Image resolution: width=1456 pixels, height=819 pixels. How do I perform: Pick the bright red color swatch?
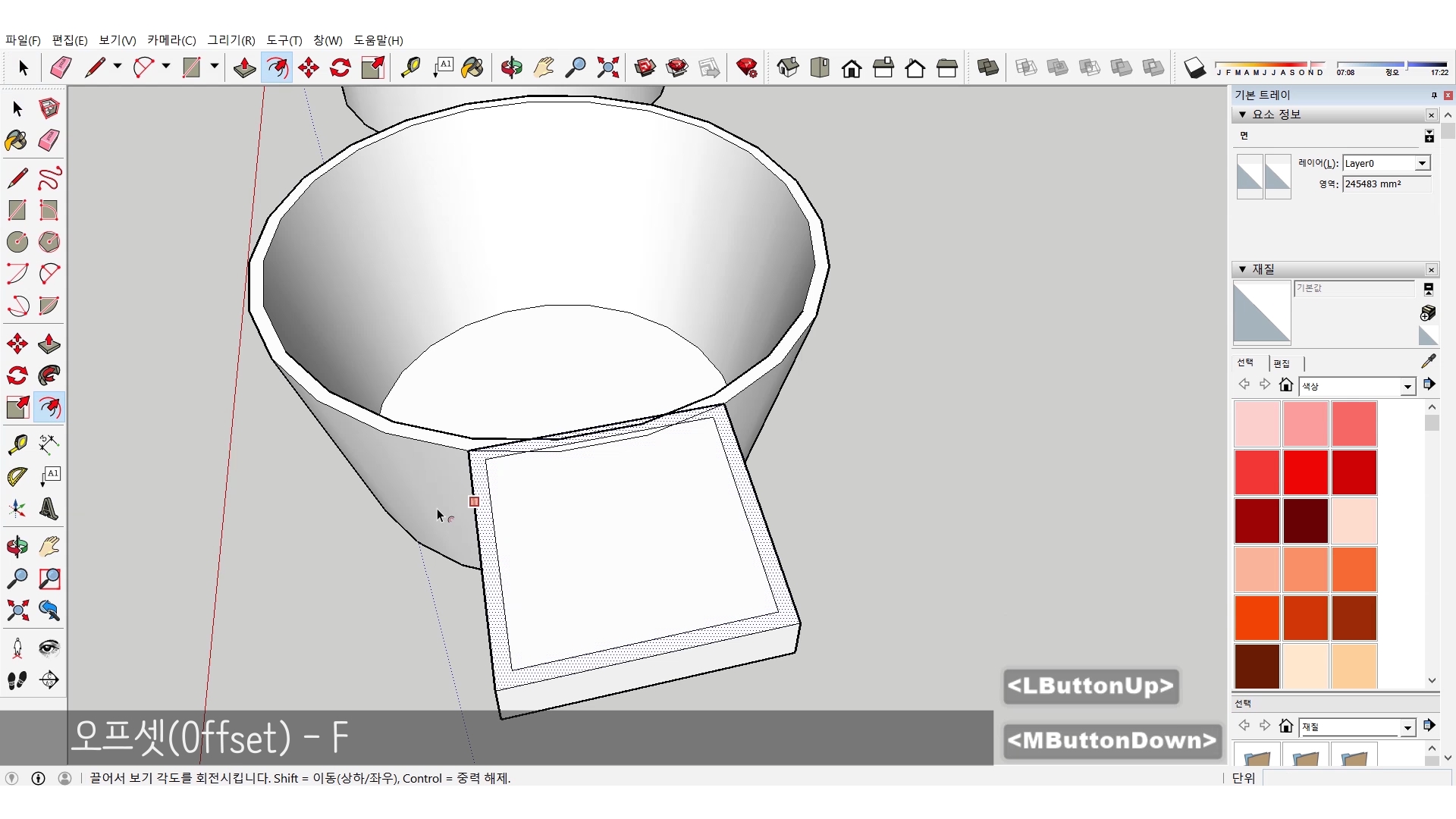(1305, 472)
